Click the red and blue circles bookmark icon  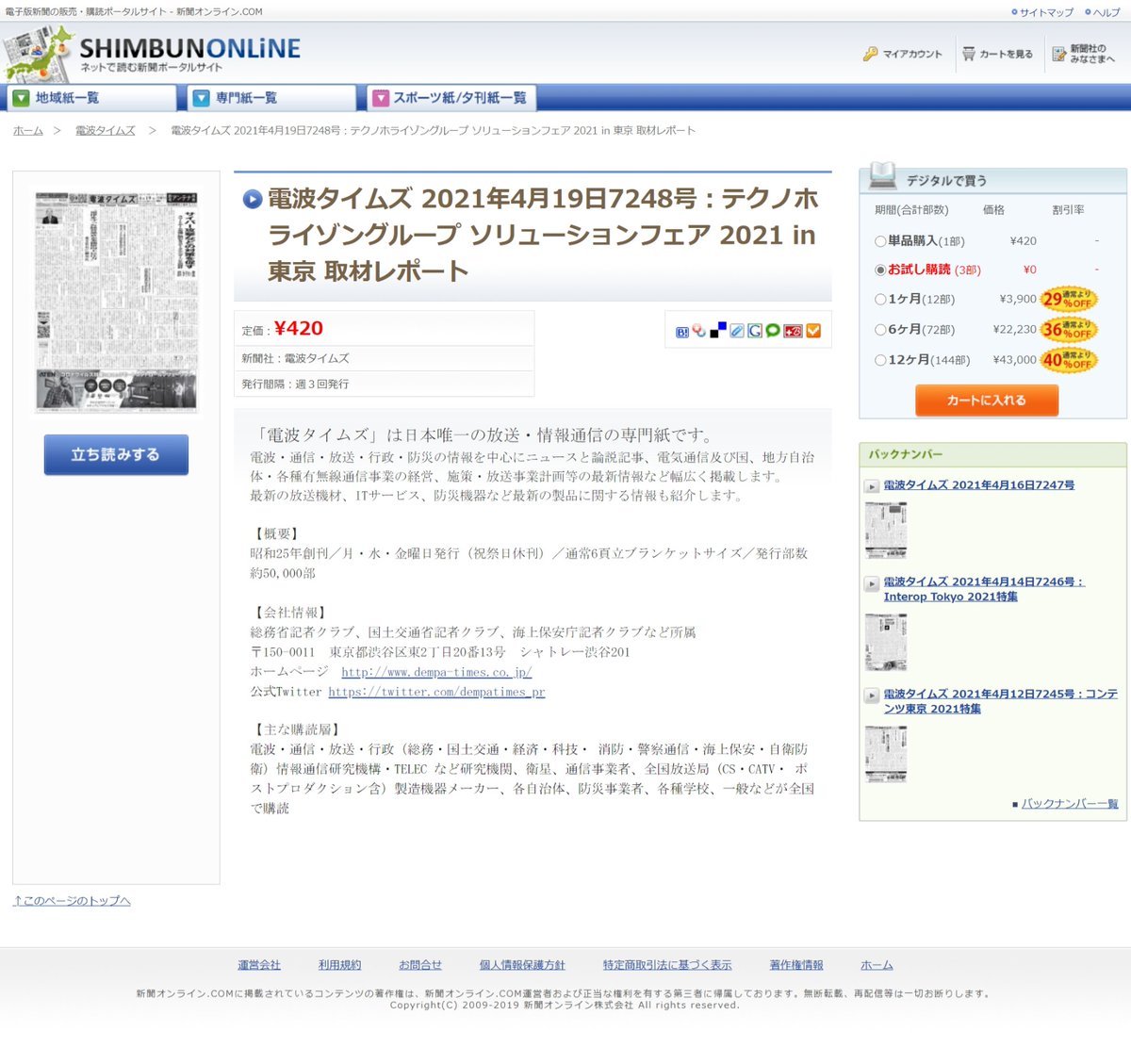[699, 331]
